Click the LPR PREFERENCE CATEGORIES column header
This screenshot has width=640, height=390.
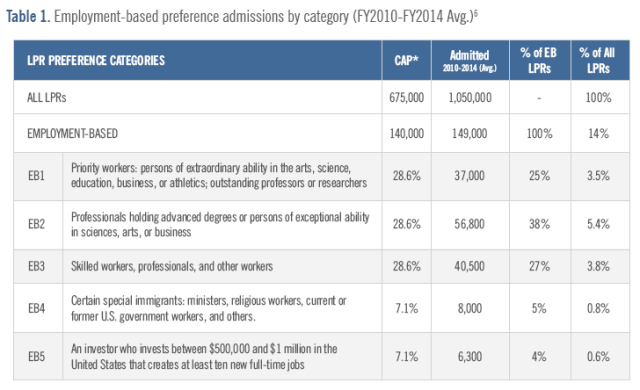(96, 60)
